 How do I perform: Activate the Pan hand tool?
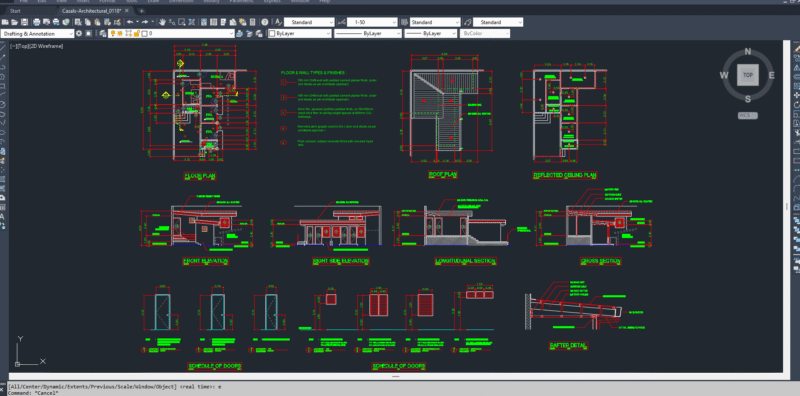pos(162,22)
